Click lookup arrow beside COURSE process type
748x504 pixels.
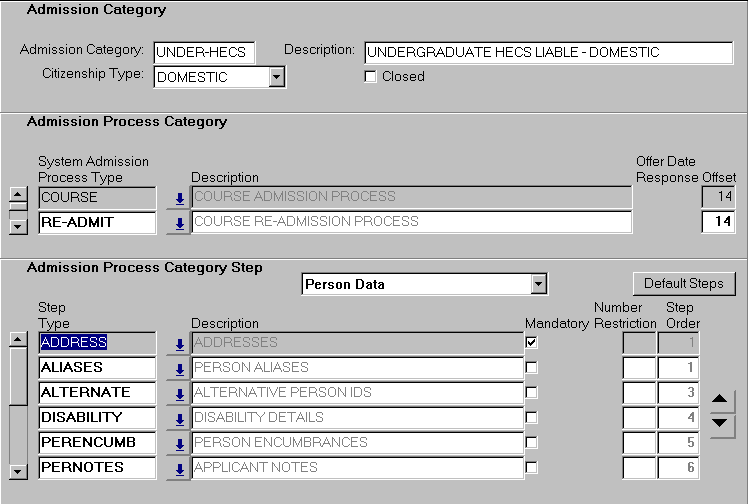pos(179,198)
